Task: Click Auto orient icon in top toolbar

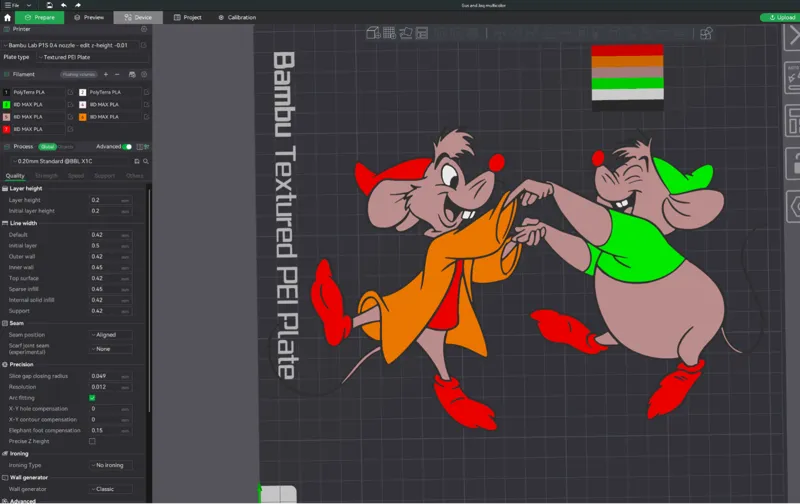Action: [x=406, y=33]
